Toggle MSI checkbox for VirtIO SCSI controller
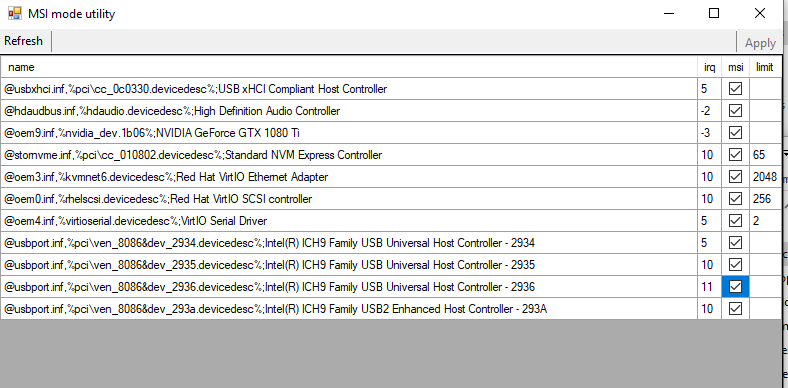Image resolution: width=788 pixels, height=388 pixels. 735,199
